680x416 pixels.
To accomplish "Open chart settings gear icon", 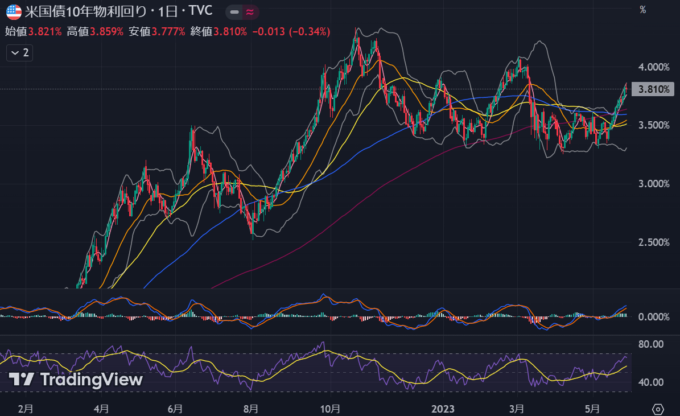I will click(656, 407).
